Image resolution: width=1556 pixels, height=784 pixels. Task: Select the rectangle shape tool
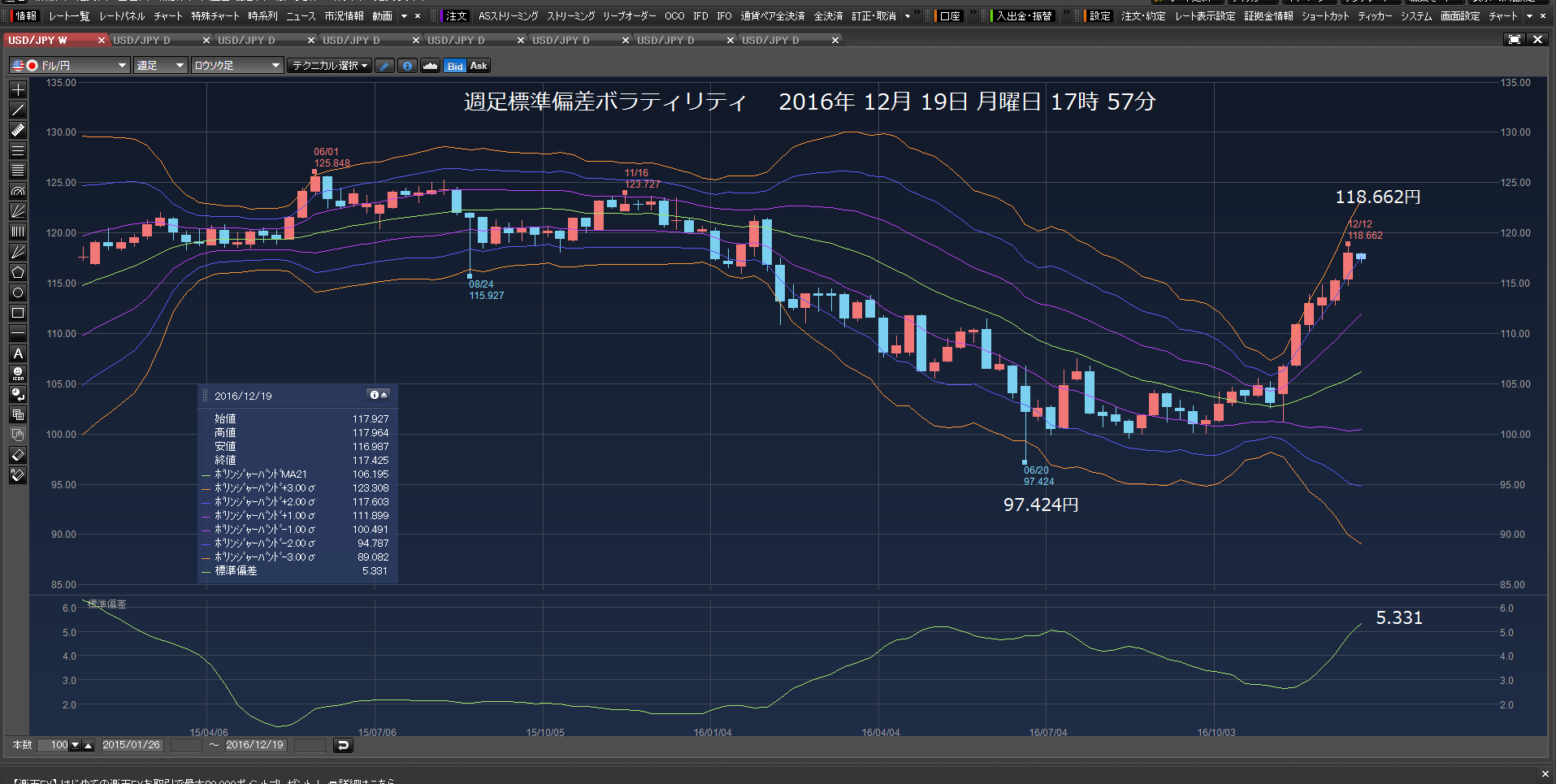pos(18,313)
